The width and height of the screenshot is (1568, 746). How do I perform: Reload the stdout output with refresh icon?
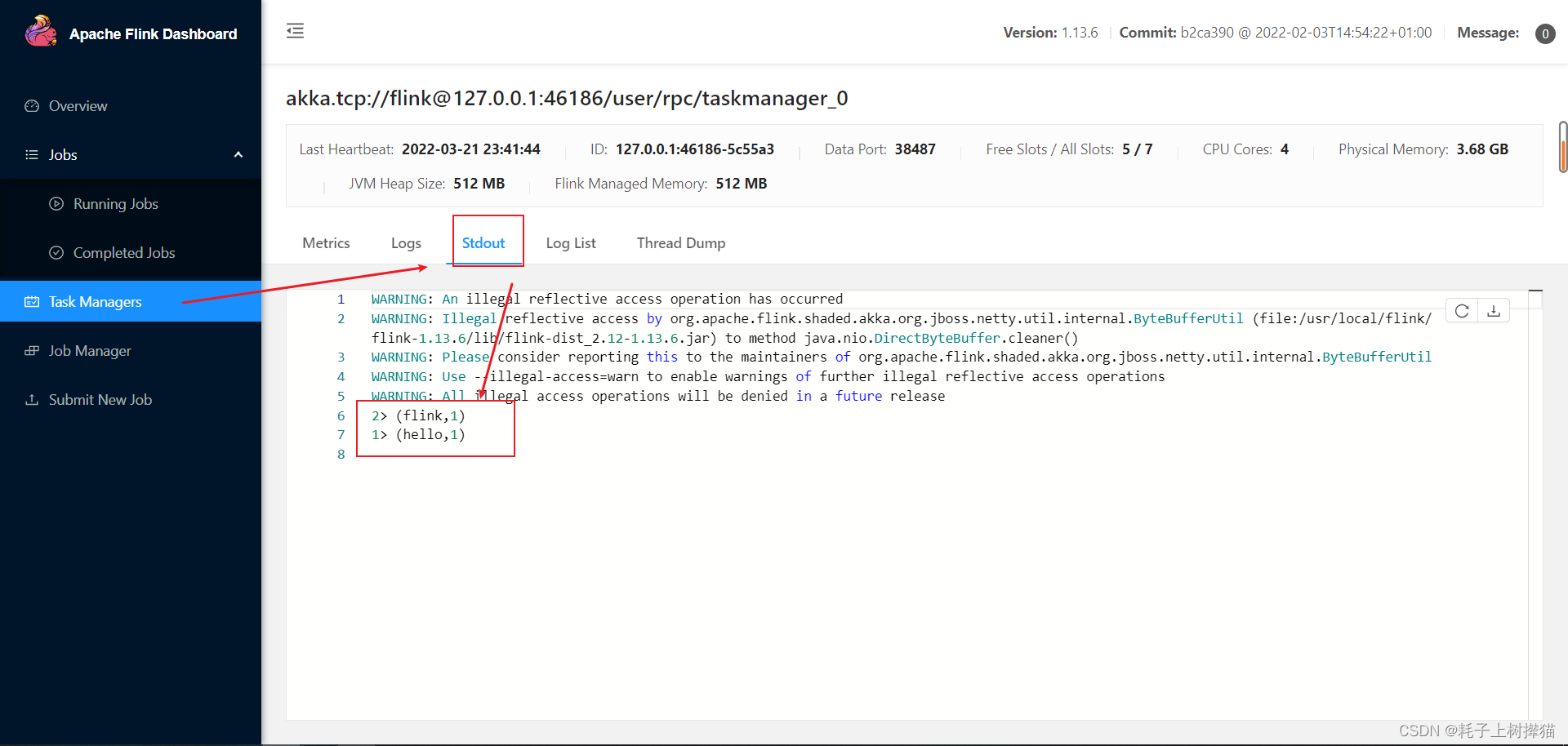tap(1462, 311)
